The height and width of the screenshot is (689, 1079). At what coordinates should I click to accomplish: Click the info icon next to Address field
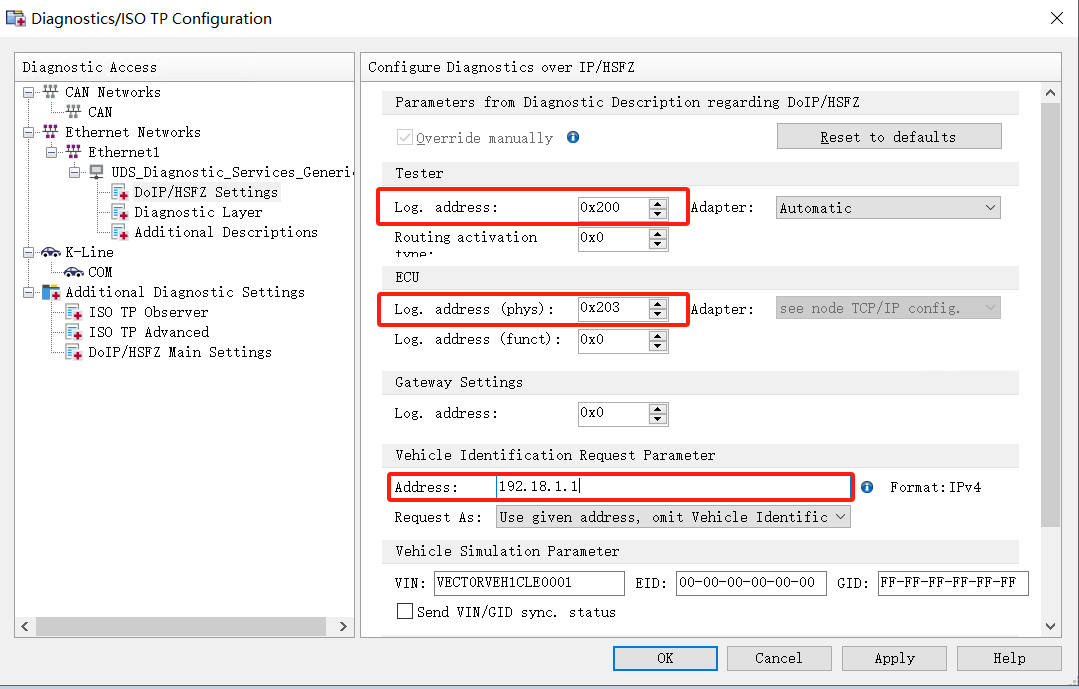point(867,487)
